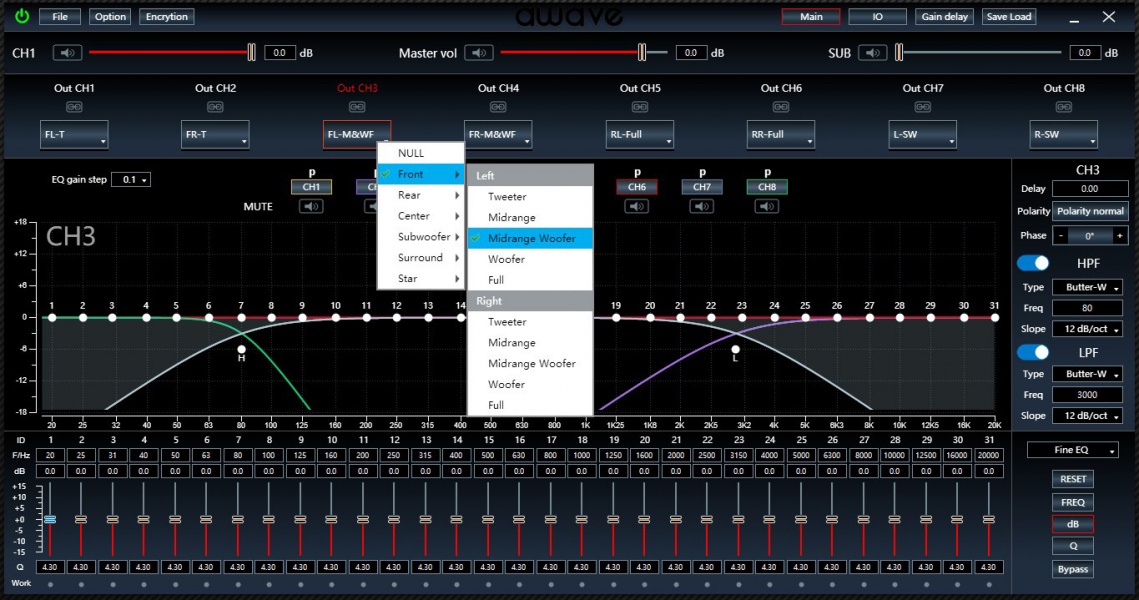Viewport: 1139px width, 600px height.
Task: Choose Subwoofer in the speaker menu
Action: click(x=423, y=237)
